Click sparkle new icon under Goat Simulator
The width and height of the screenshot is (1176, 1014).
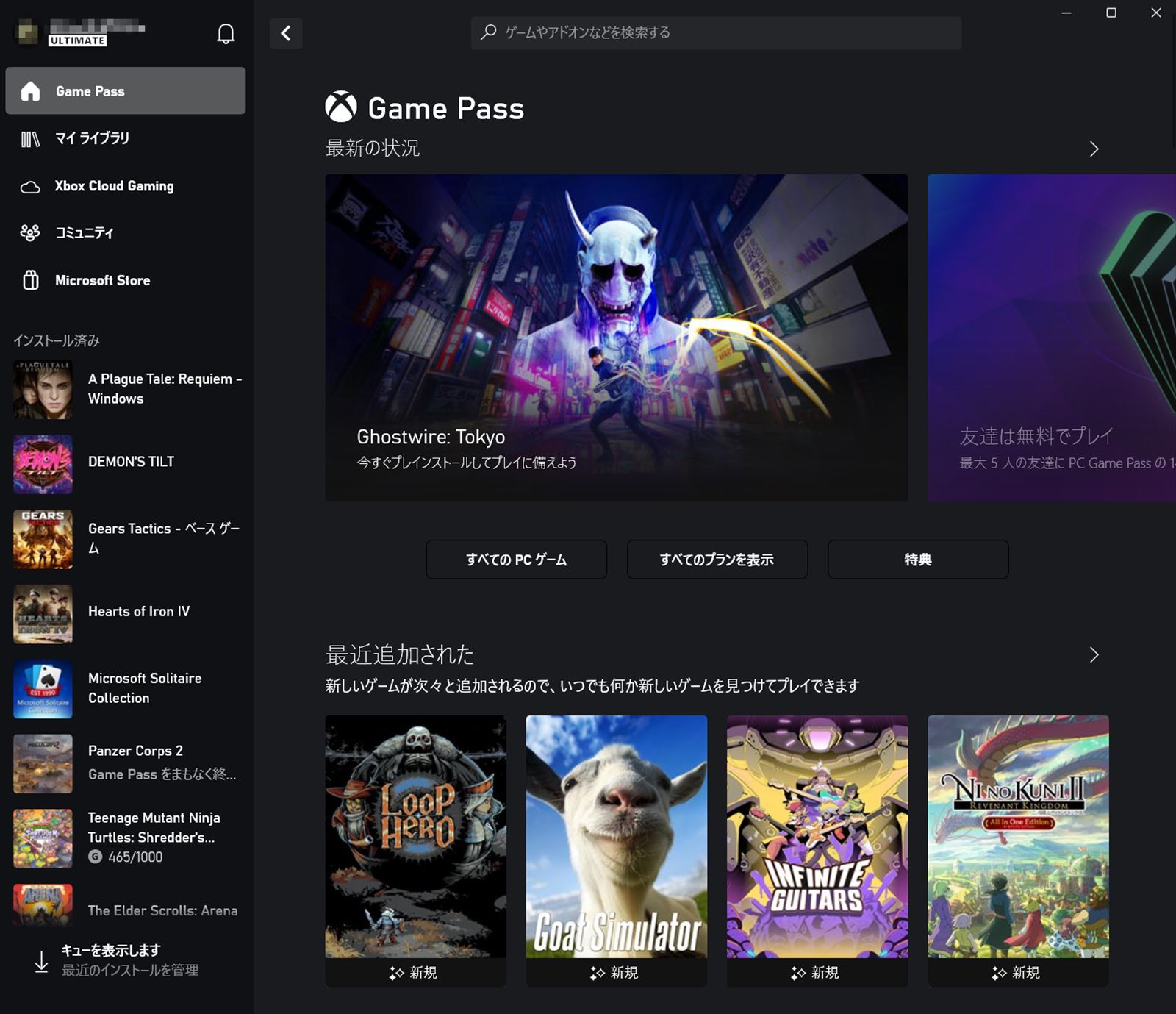597,973
